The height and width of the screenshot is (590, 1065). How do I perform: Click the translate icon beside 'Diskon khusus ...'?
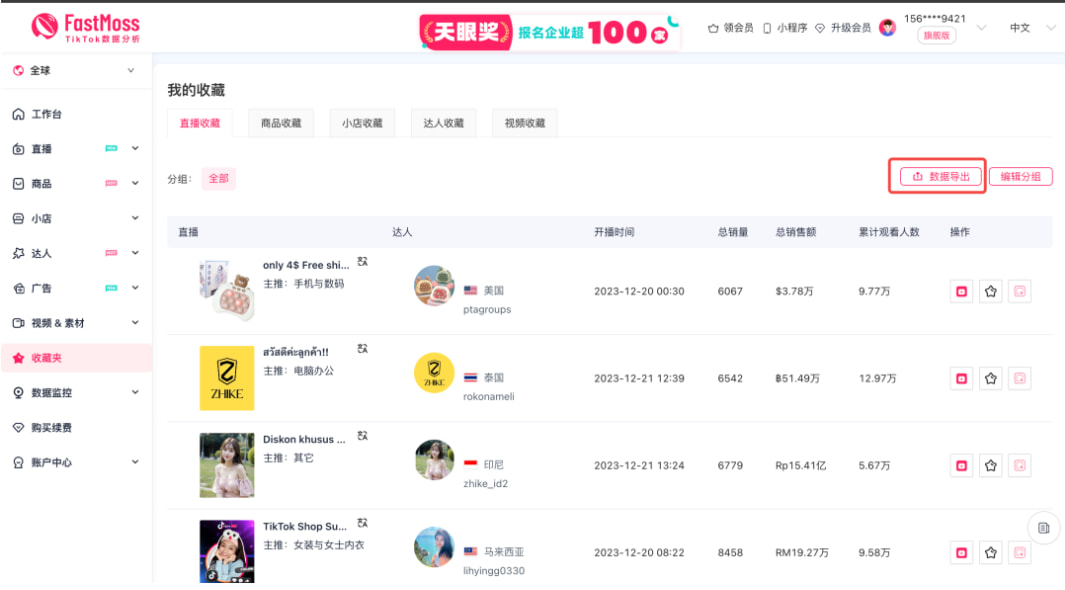click(x=363, y=436)
